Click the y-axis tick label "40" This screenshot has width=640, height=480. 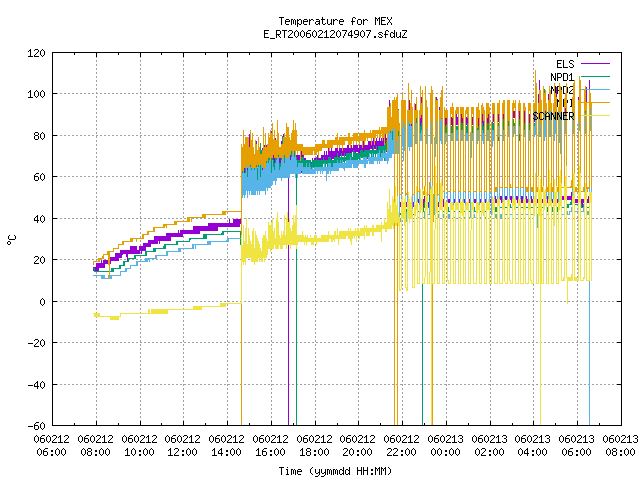coord(39,218)
